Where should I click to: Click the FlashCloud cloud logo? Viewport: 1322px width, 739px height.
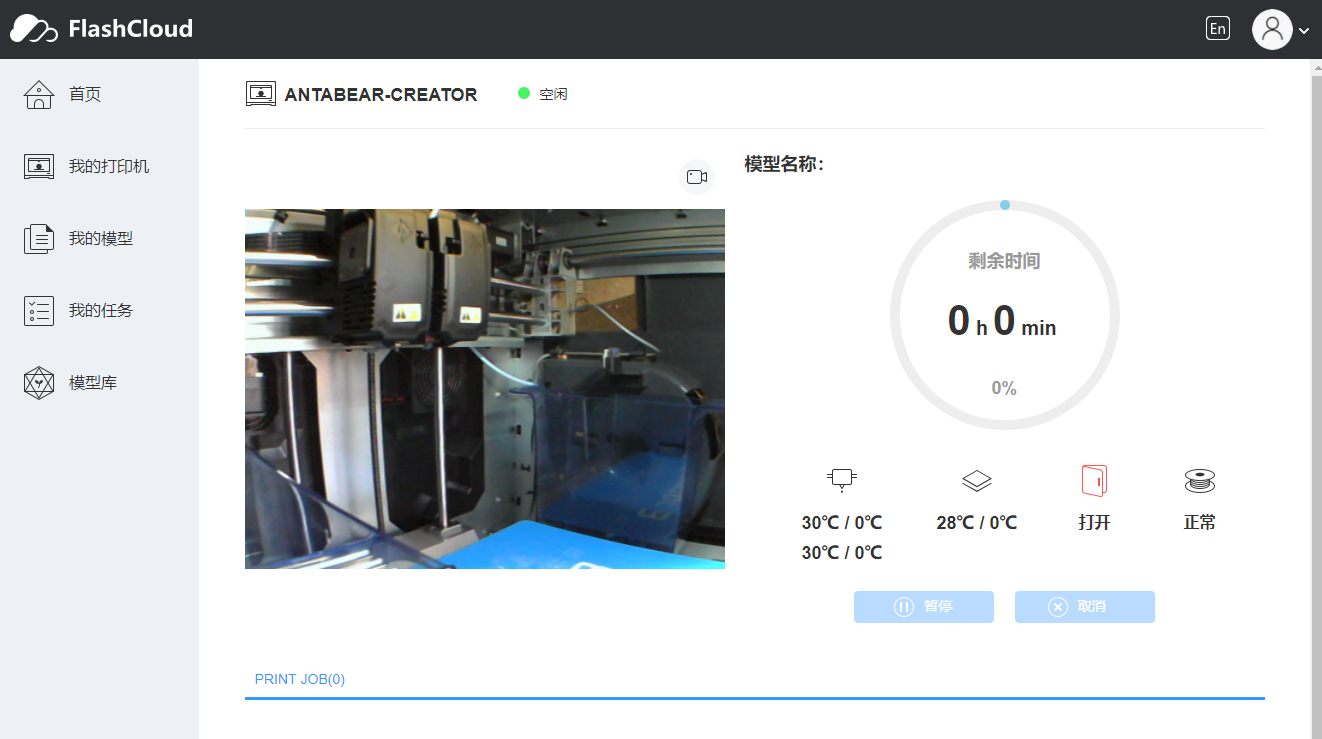pos(34,29)
